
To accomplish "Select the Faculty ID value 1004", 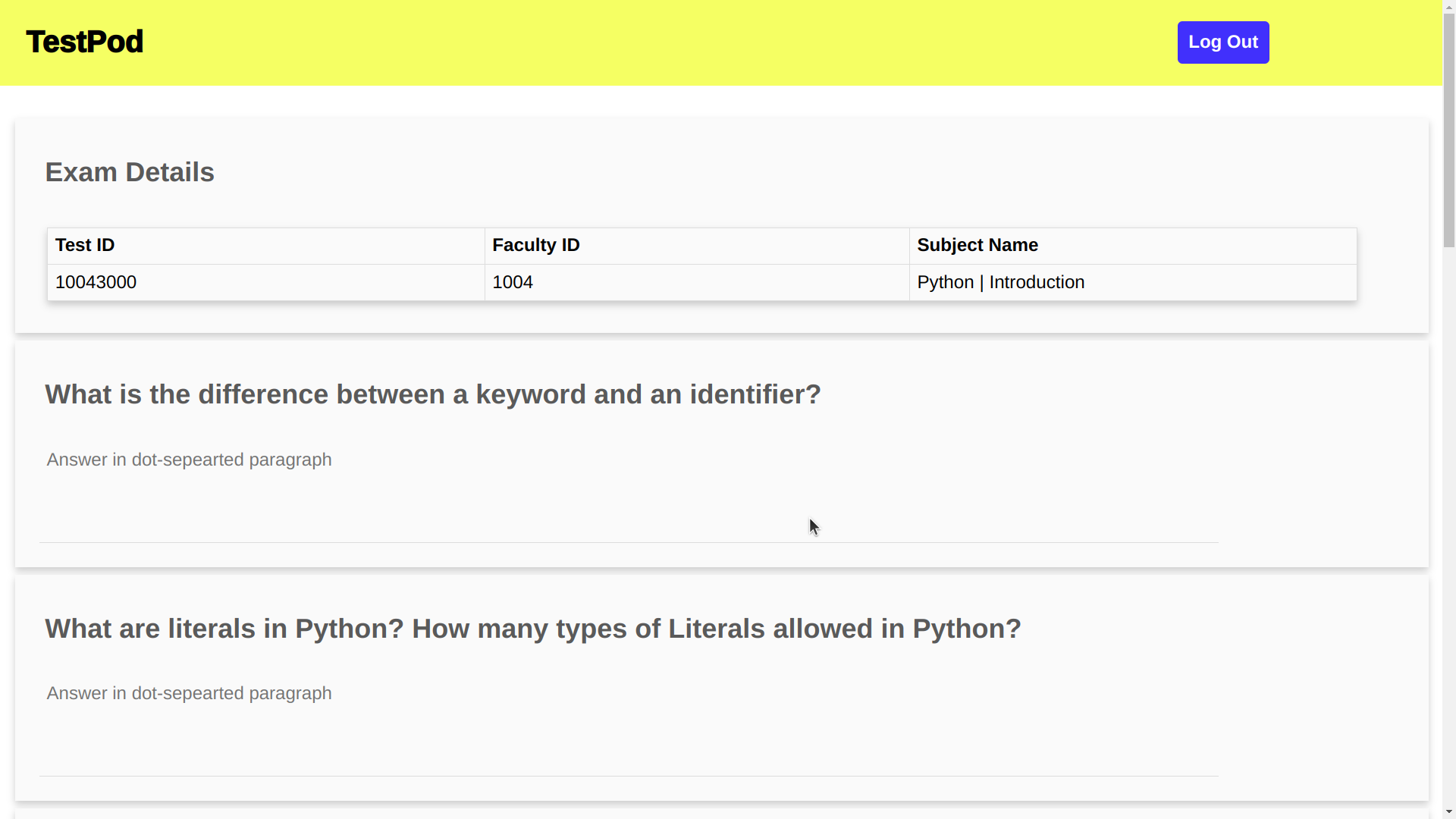I will (x=512, y=283).
